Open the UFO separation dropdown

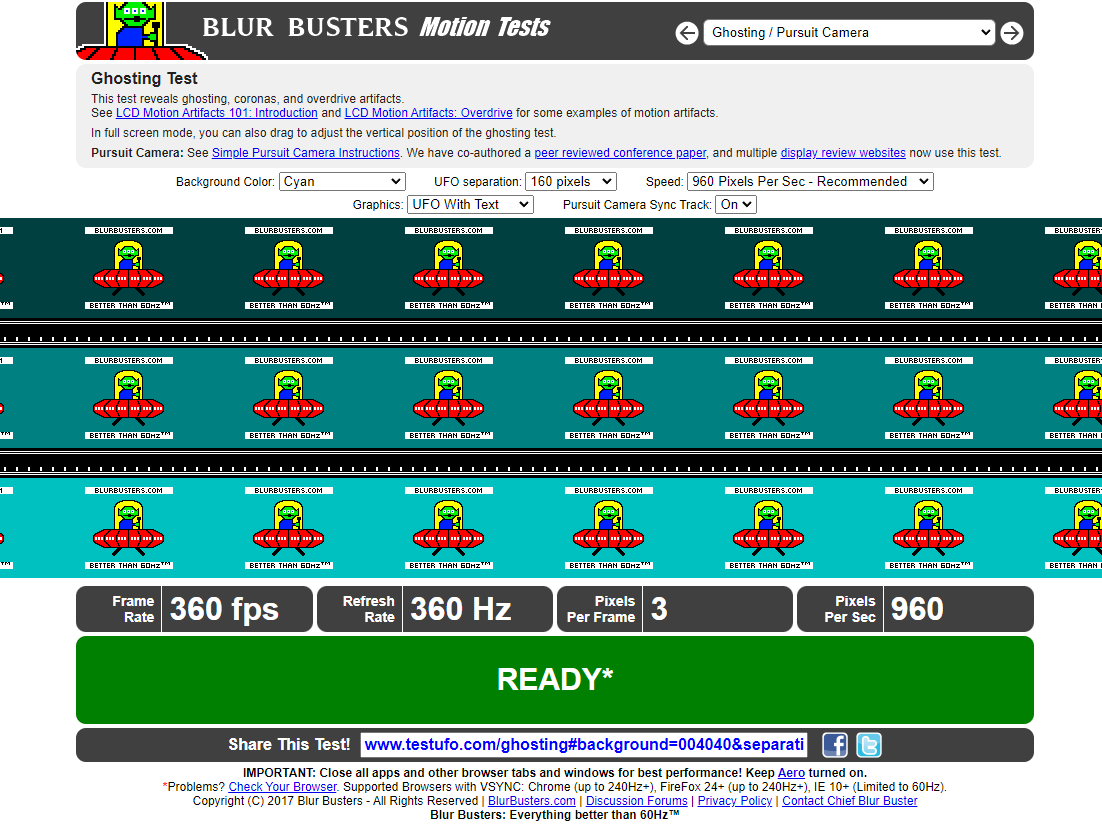[x=571, y=181]
